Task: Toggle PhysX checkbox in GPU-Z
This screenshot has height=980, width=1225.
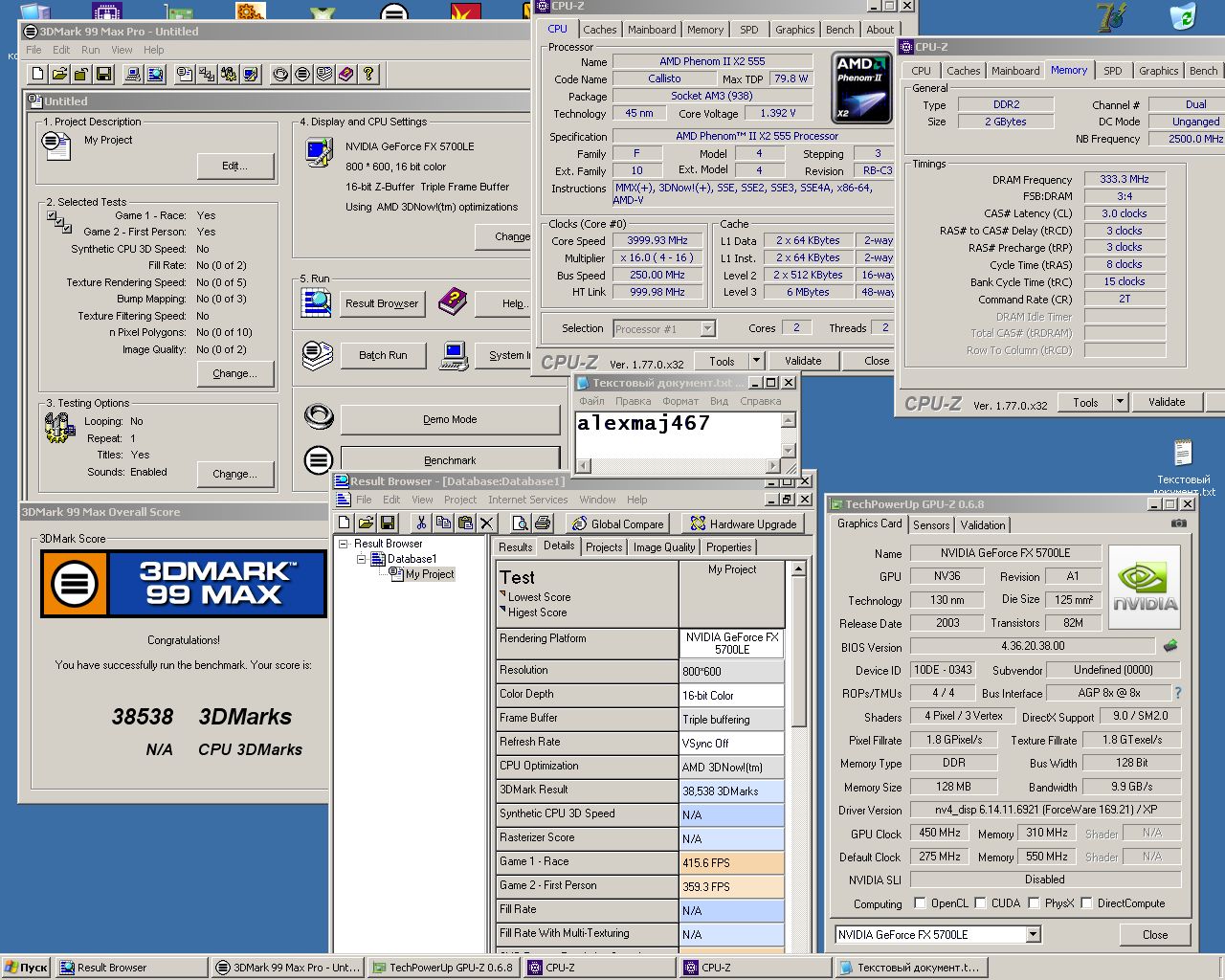Action: pos(1034,902)
